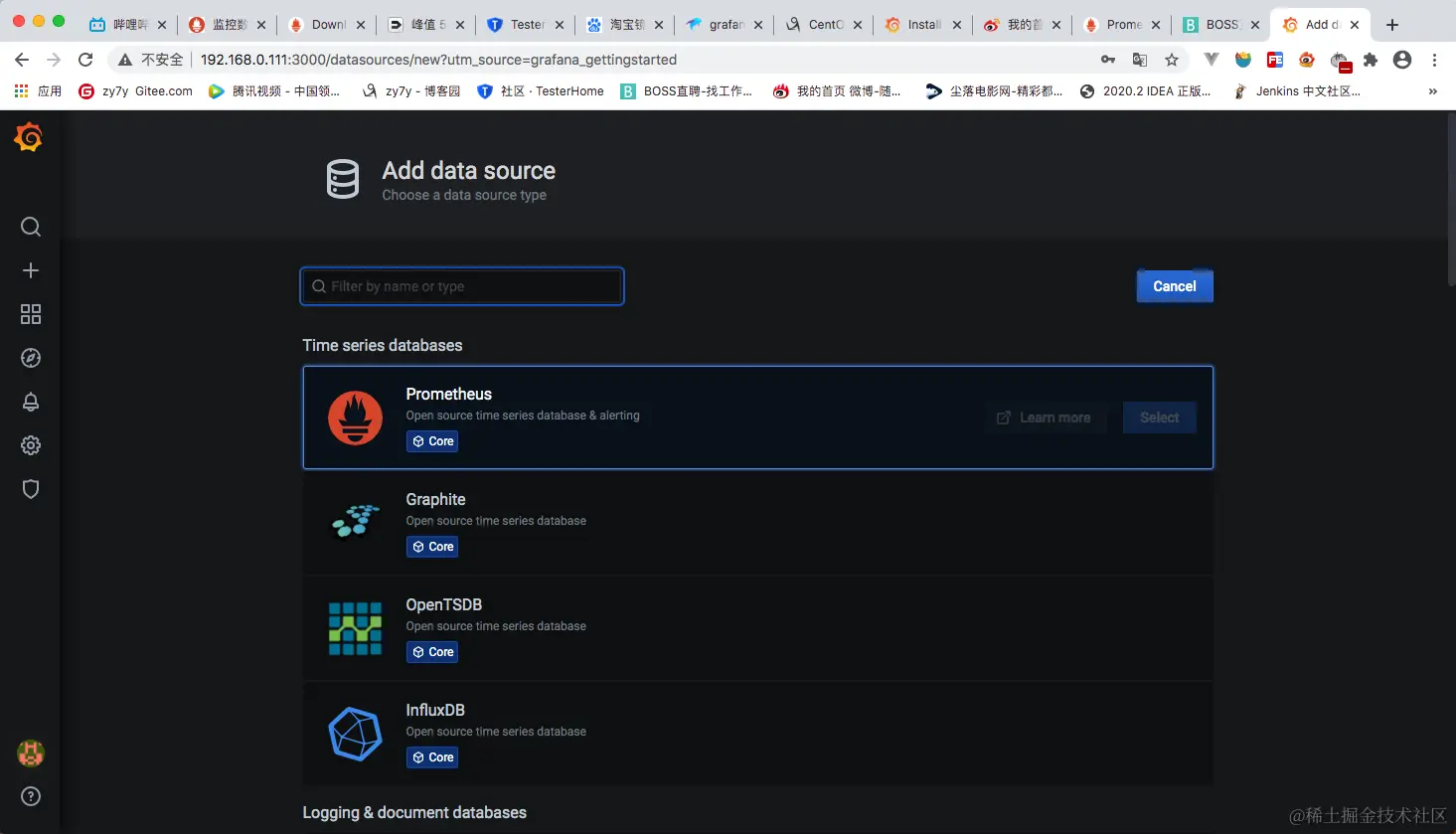Viewport: 1456px width, 834px height.
Task: Reload the page
Action: tap(85, 60)
